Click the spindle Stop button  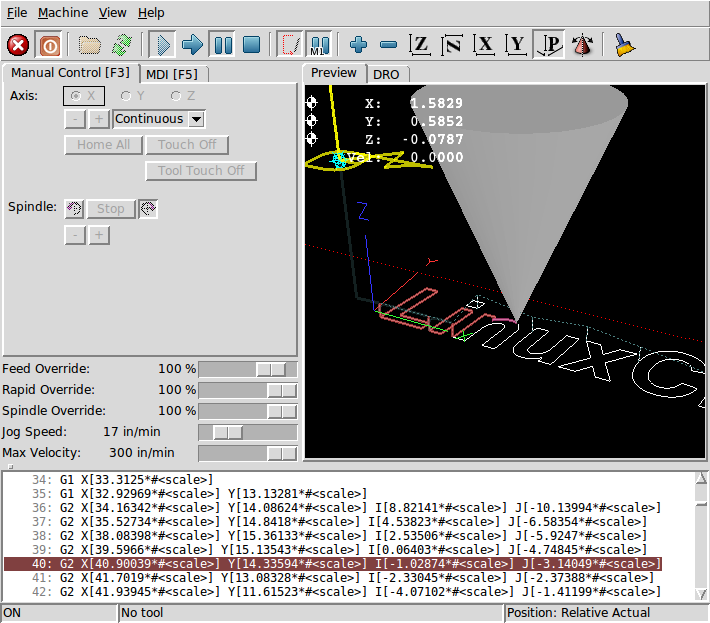tap(111, 209)
